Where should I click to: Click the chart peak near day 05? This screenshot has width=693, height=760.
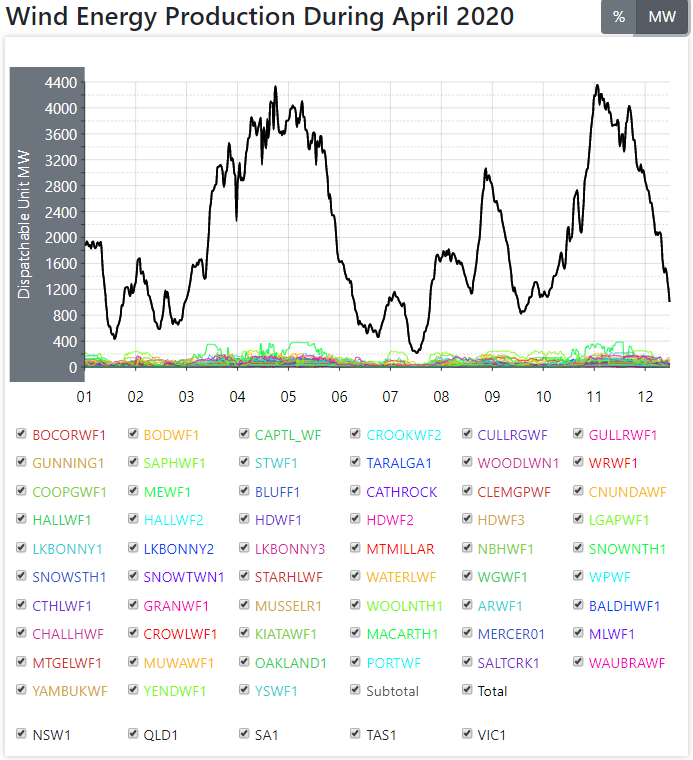[275, 87]
